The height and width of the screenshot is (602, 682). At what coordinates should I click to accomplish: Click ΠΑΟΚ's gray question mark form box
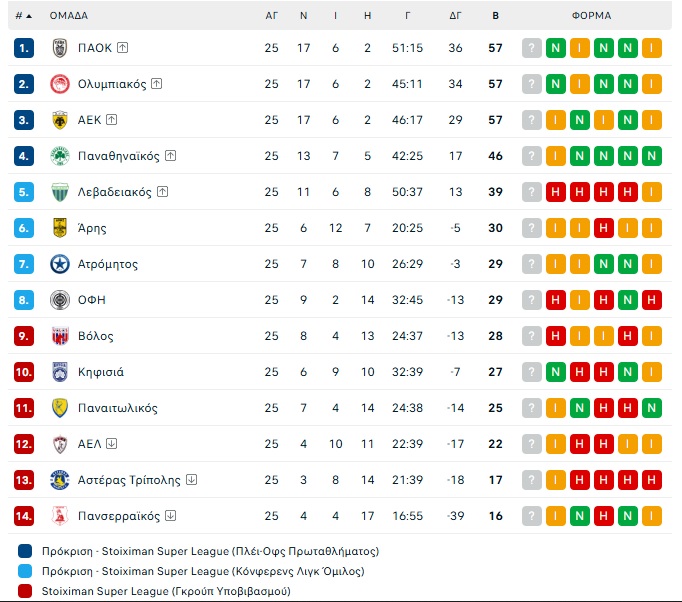point(531,48)
